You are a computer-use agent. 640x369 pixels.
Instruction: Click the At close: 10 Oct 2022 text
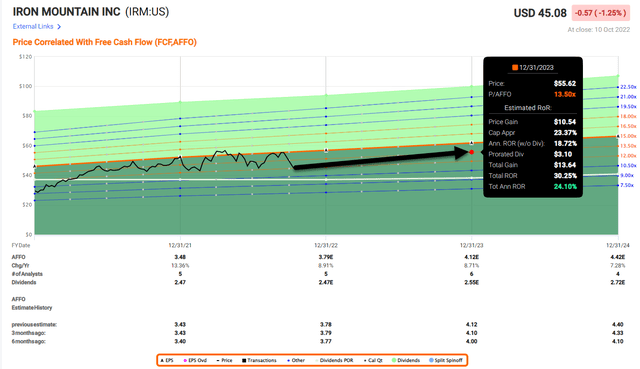(599, 30)
